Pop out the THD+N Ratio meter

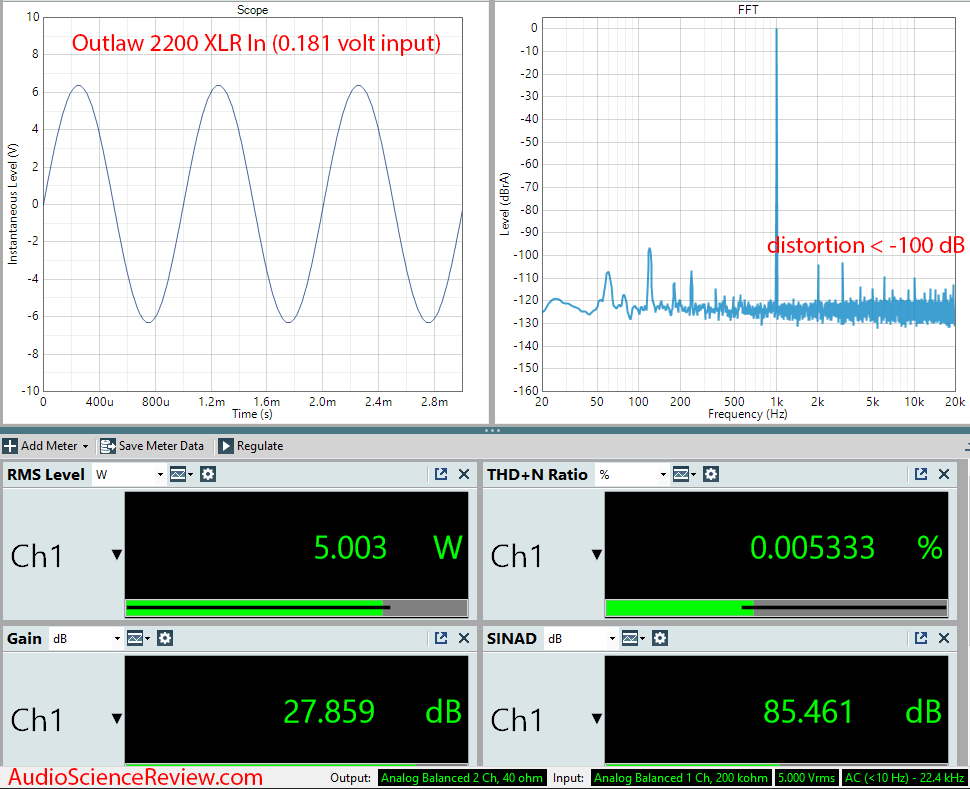(x=921, y=474)
